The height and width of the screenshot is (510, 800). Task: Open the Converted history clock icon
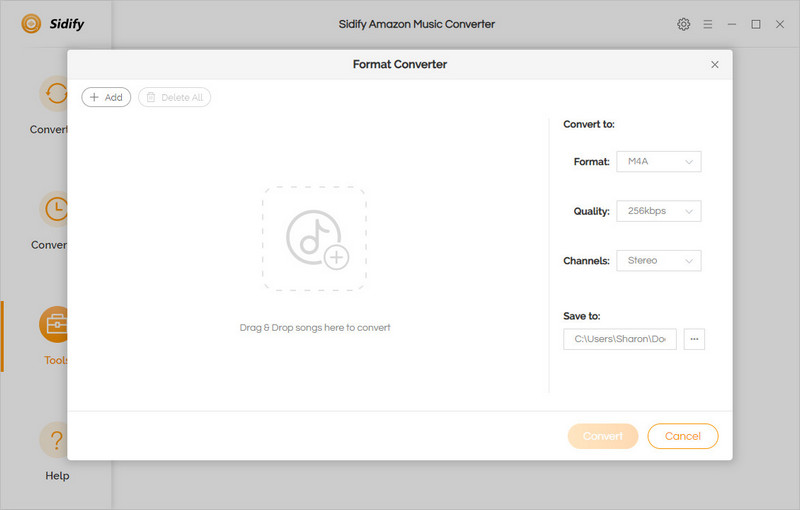(x=54, y=209)
